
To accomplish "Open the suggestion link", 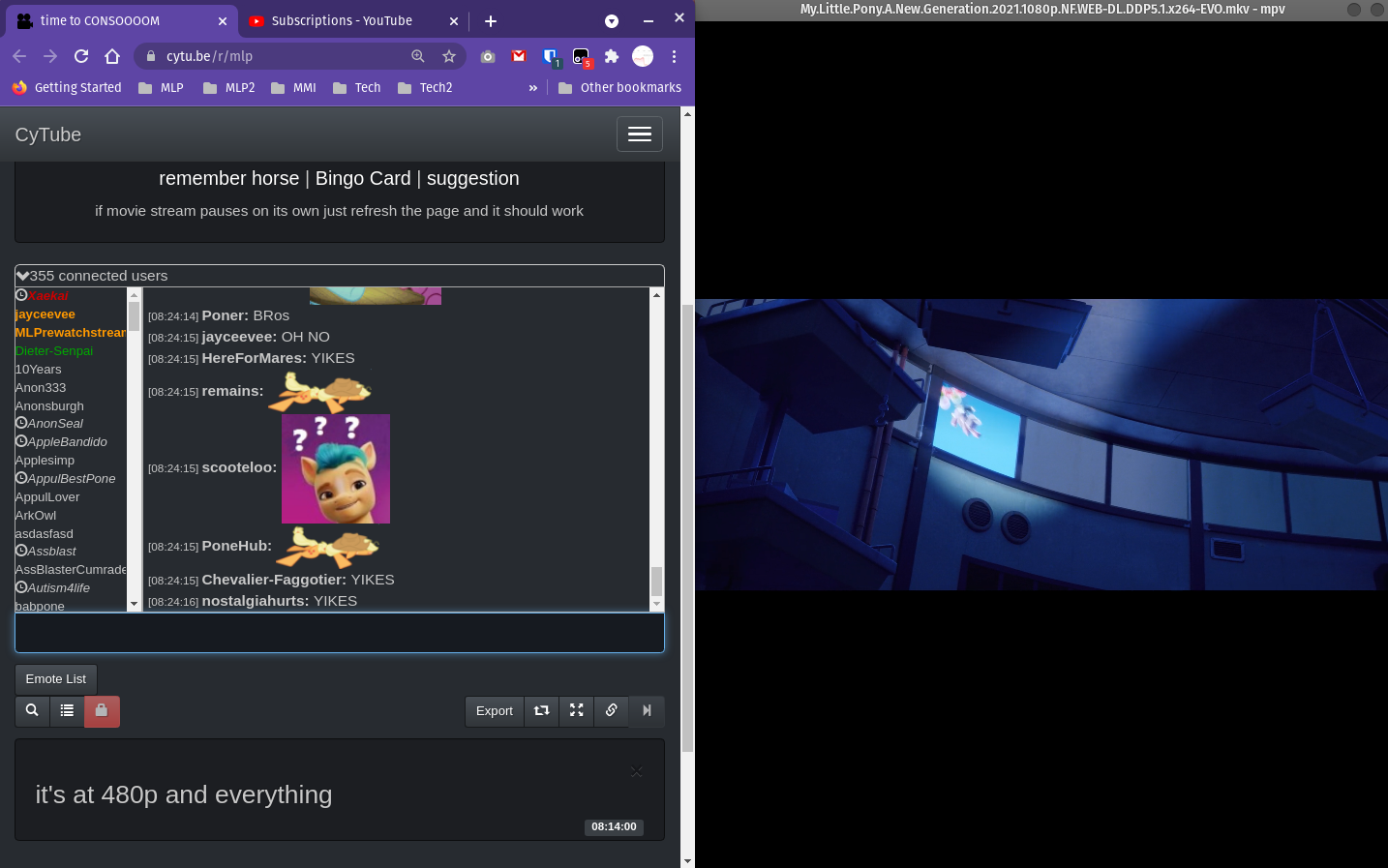I will [x=472, y=178].
